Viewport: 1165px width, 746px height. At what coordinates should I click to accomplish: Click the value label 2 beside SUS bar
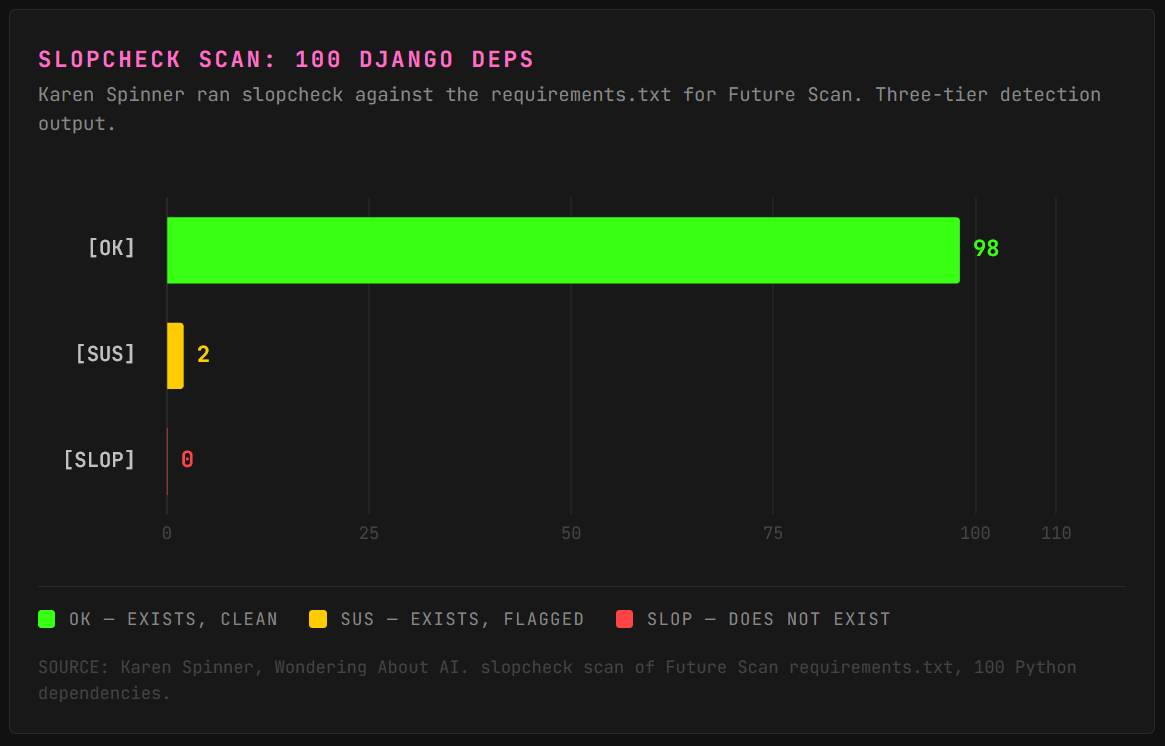point(203,354)
